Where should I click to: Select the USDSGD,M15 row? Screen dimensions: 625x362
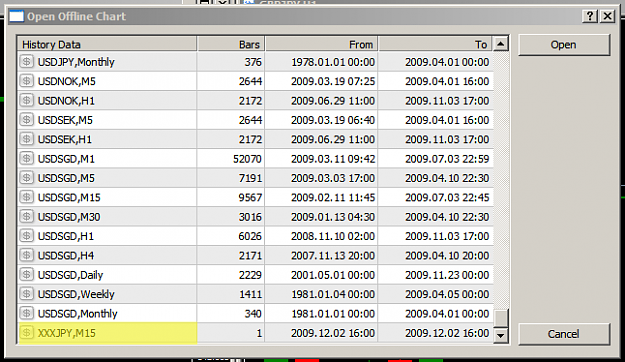tap(256, 197)
